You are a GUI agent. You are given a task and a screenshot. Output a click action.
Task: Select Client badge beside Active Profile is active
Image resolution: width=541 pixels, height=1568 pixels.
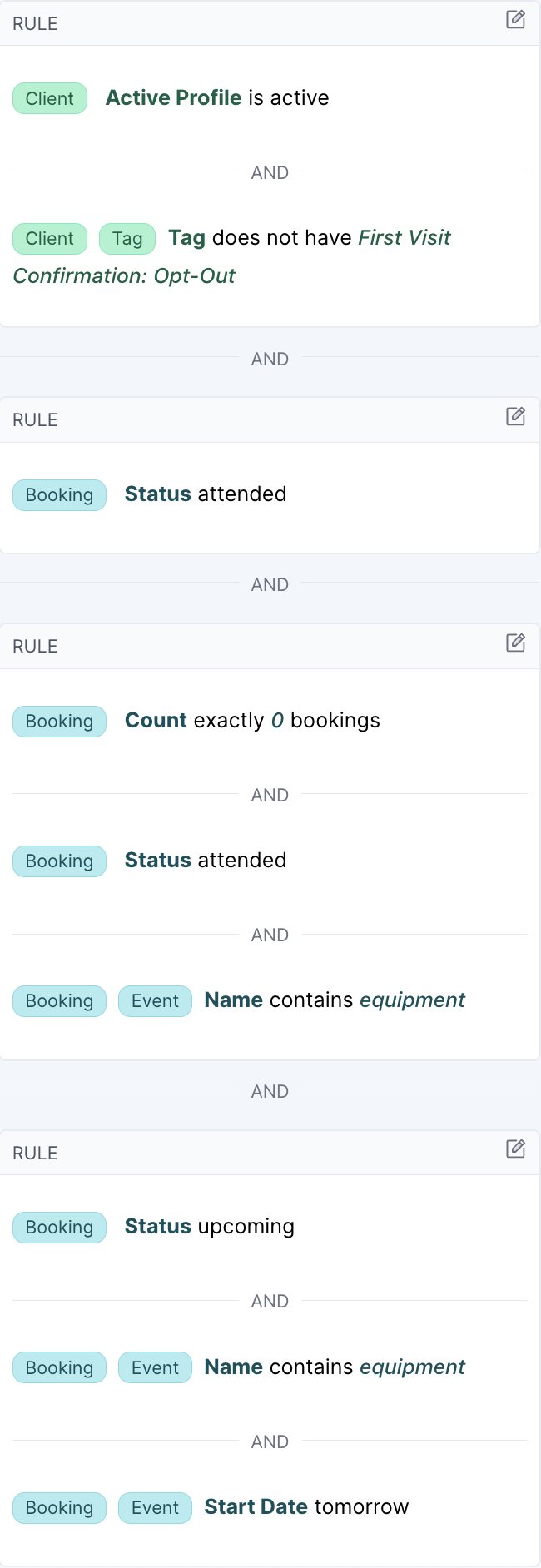click(50, 98)
